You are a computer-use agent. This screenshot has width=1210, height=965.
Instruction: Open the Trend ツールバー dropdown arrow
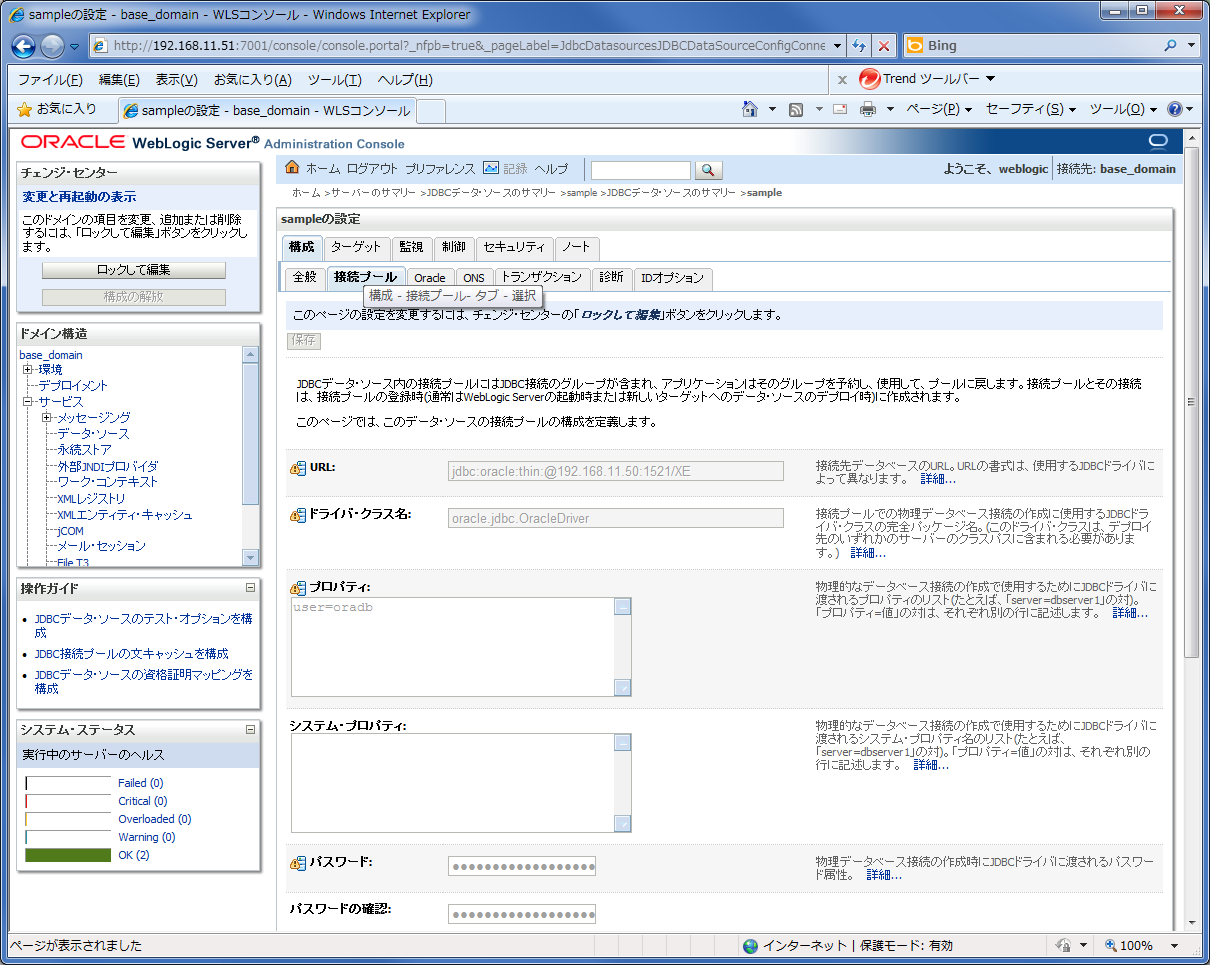[x=990, y=79]
